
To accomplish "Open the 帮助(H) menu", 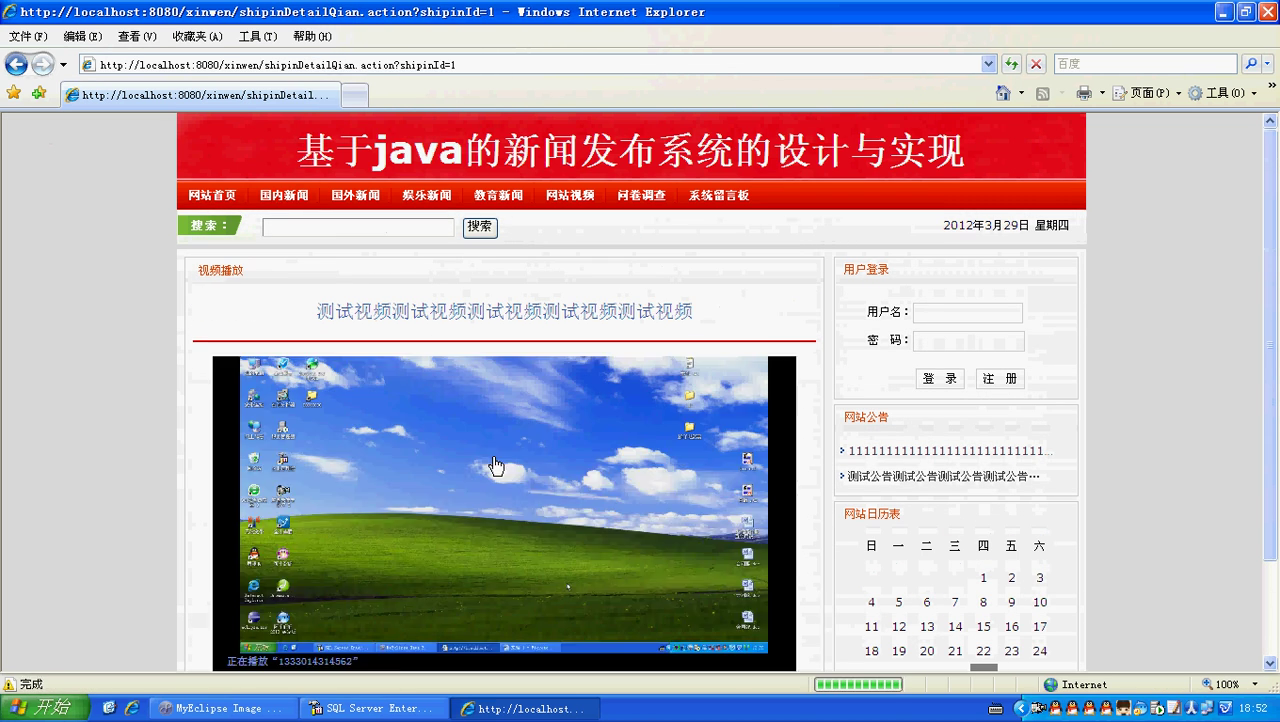I will coord(312,36).
